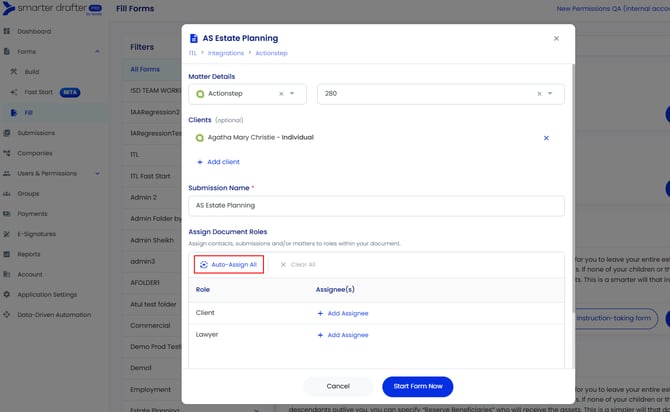The width and height of the screenshot is (670, 412).
Task: Click the Submission Name input field
Action: pyautogui.click(x=376, y=205)
